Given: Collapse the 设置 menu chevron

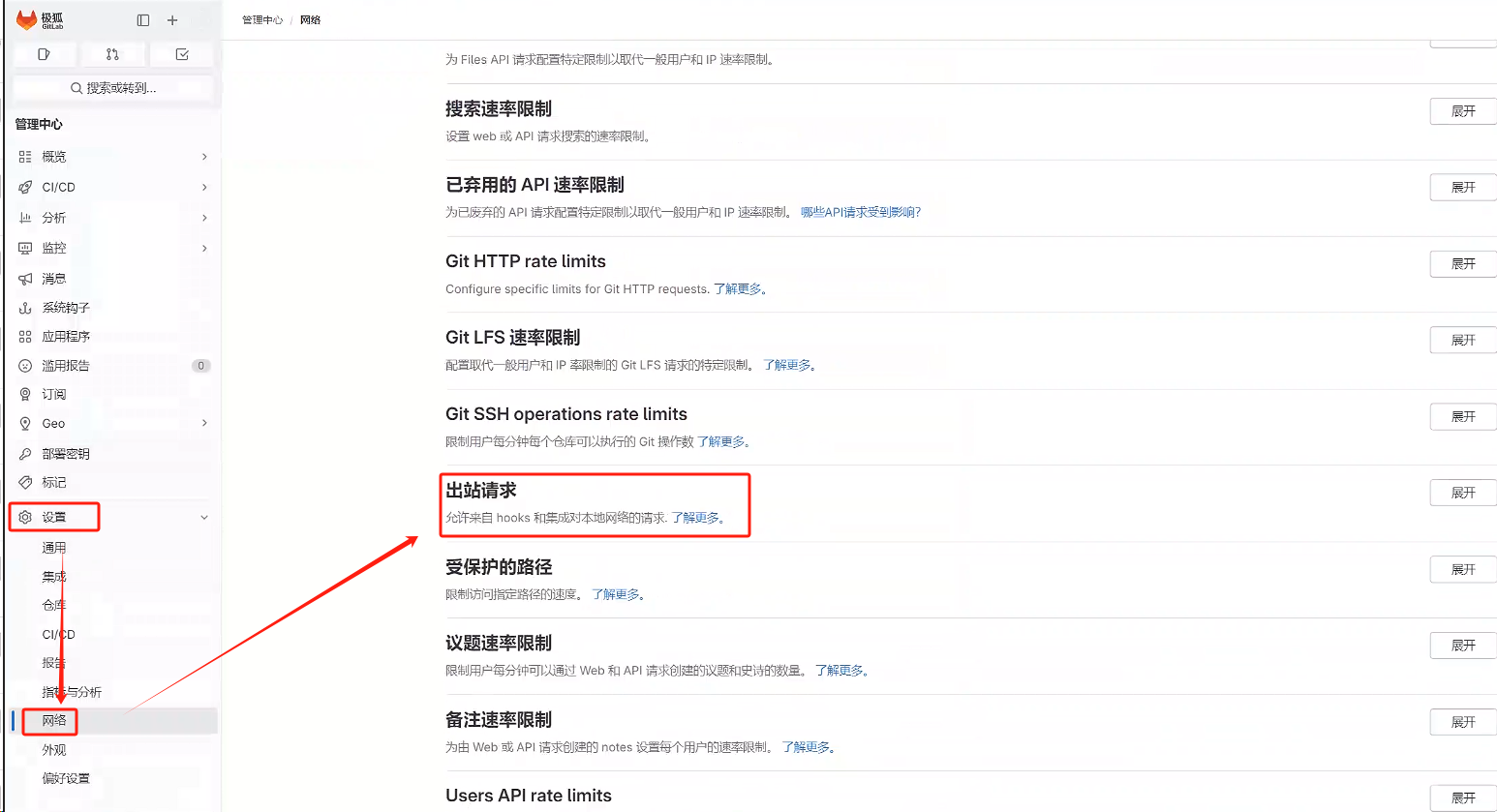Looking at the screenshot, I should click(204, 517).
